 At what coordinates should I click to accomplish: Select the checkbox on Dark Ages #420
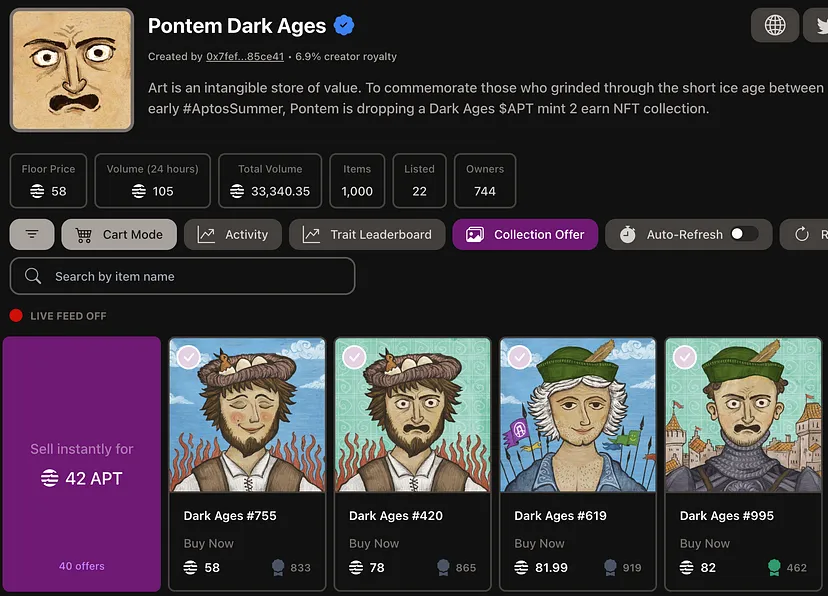(354, 357)
